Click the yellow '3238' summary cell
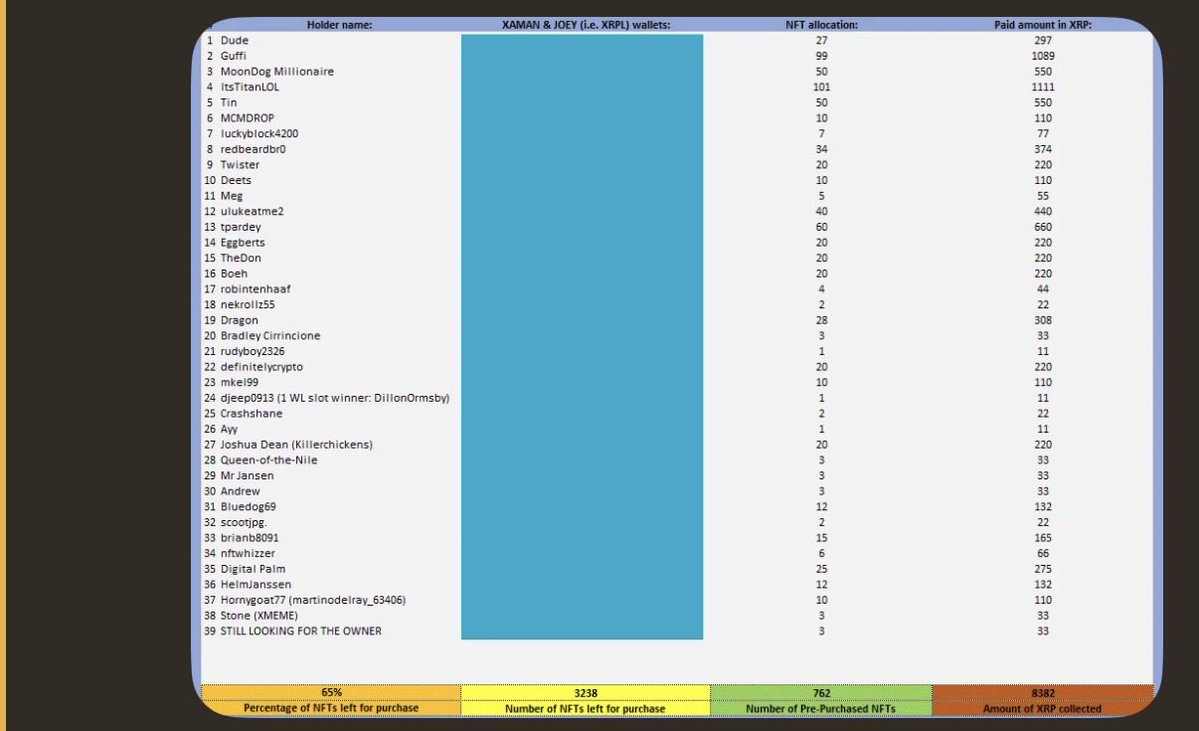Image resolution: width=1199 pixels, height=731 pixels. (x=585, y=693)
